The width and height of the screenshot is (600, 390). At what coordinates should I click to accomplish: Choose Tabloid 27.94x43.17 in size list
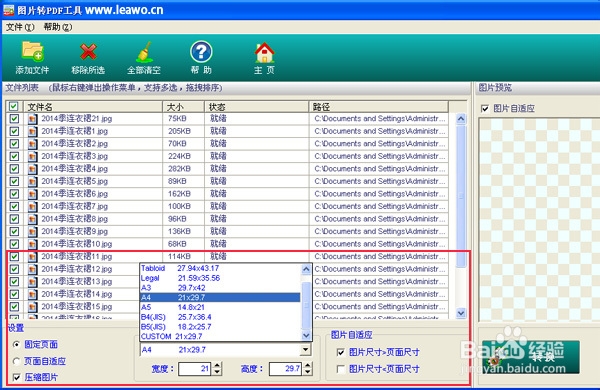pyautogui.click(x=220, y=268)
